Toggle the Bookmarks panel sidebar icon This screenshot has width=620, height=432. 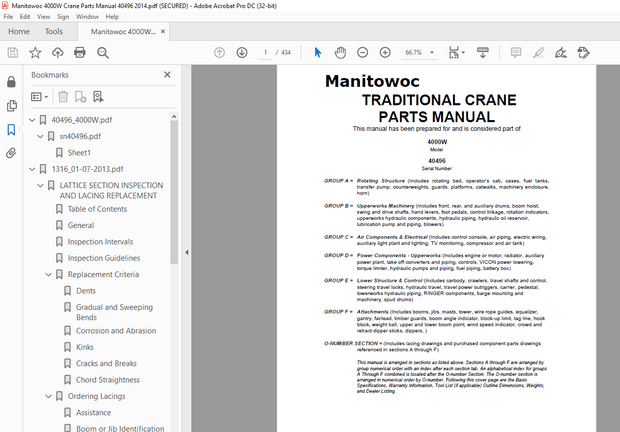pos(11,129)
